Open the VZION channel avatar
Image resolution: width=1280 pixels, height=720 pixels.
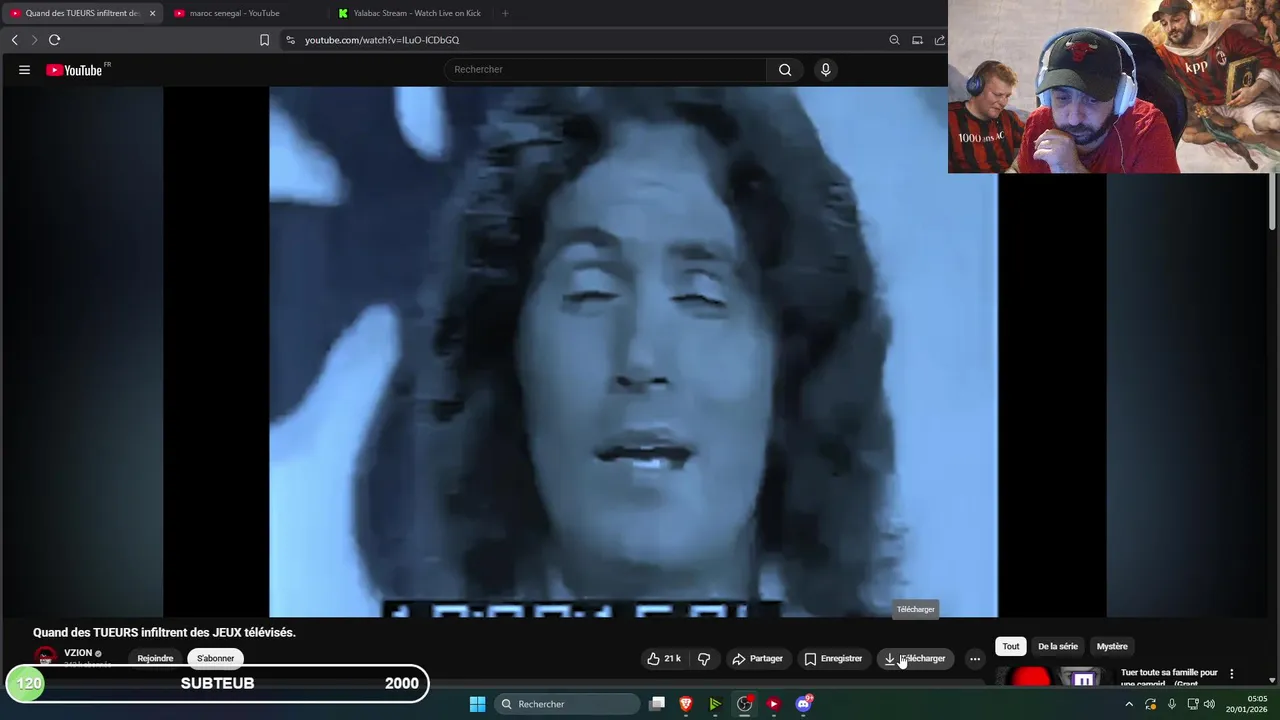(x=45, y=657)
